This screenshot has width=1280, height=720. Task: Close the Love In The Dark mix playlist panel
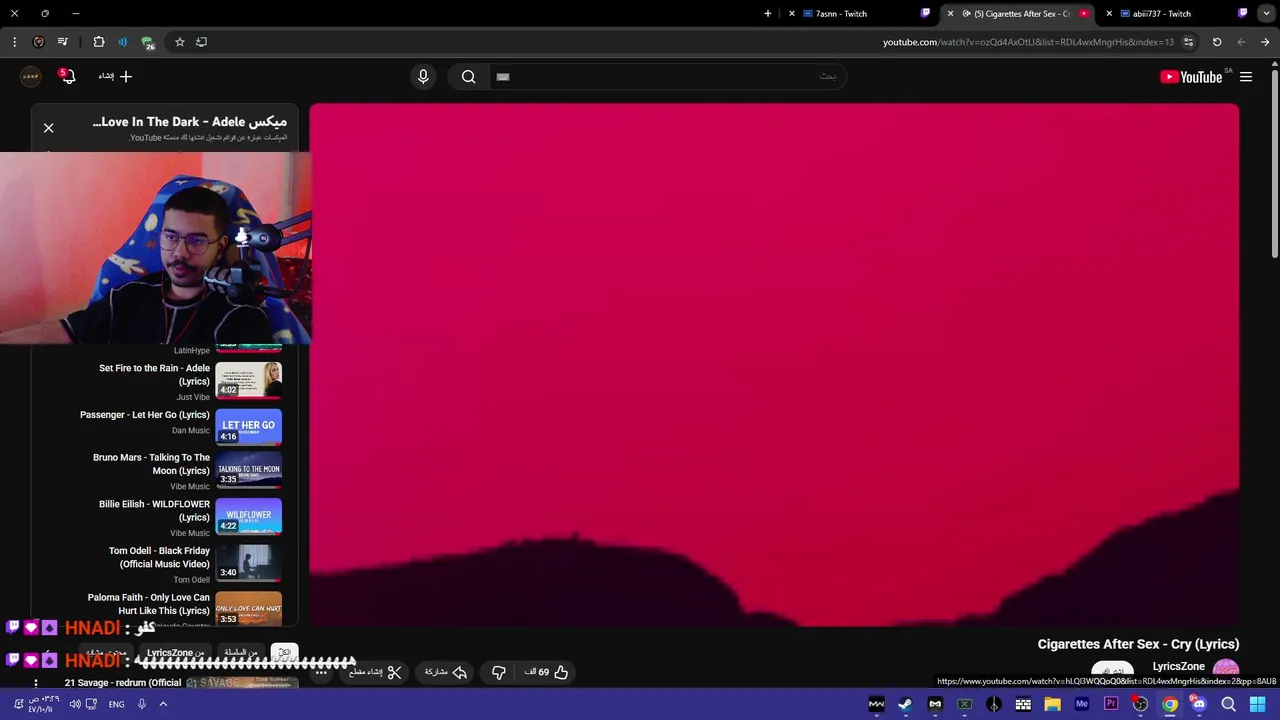pos(48,127)
